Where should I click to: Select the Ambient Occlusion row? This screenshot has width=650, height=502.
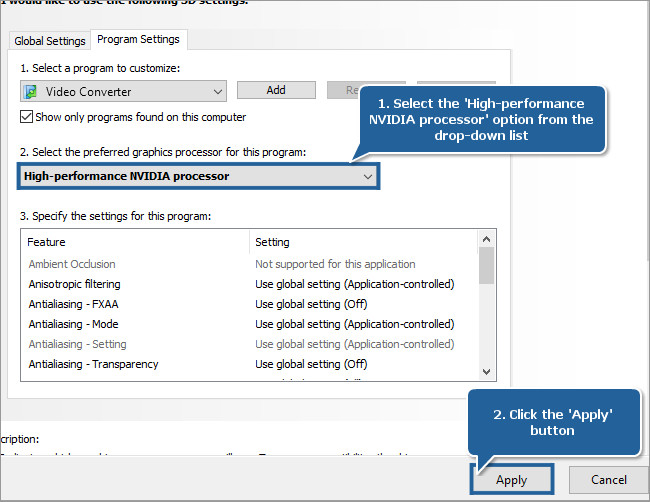pyautogui.click(x=249, y=264)
